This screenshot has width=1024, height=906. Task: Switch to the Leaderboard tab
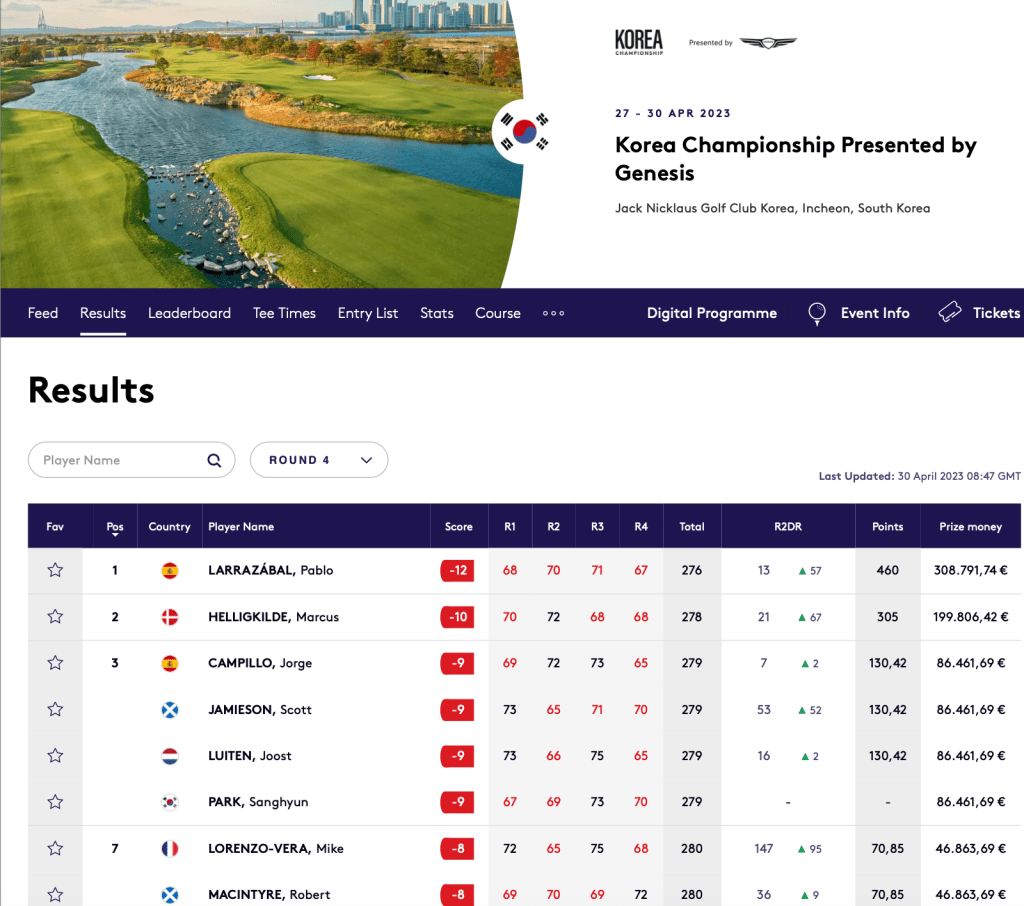[189, 313]
